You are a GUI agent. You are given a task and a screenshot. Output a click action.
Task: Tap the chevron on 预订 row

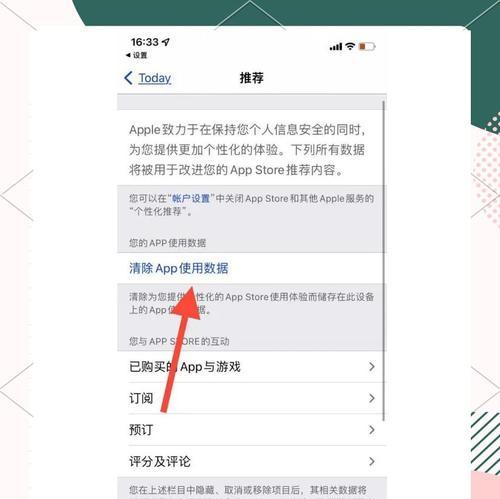click(372, 430)
